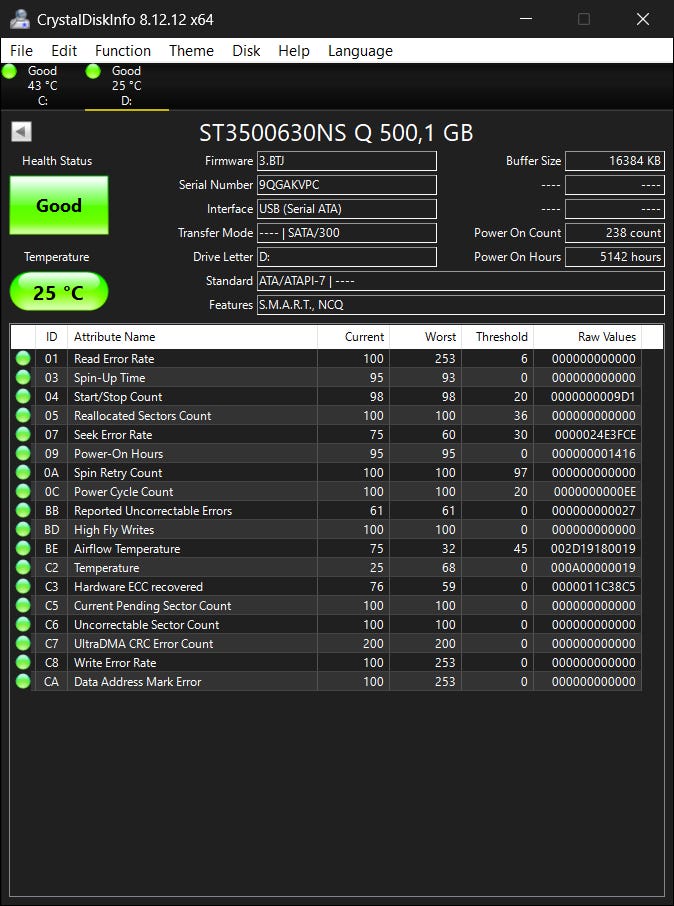The width and height of the screenshot is (674, 906).
Task: Click the status circle for Data Address Mark Error
Action: tap(23, 681)
